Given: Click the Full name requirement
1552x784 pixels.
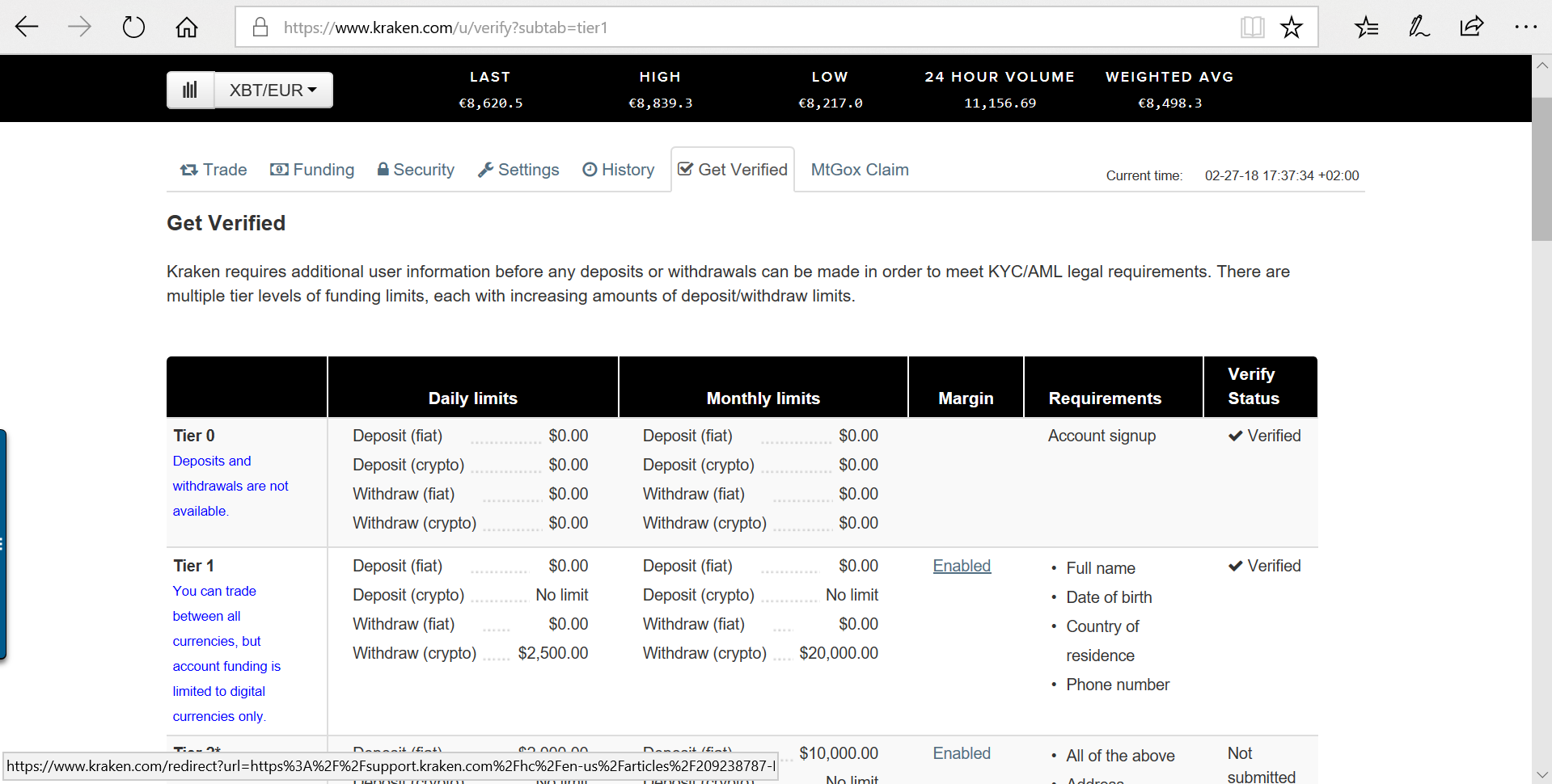Looking at the screenshot, I should point(1101,568).
